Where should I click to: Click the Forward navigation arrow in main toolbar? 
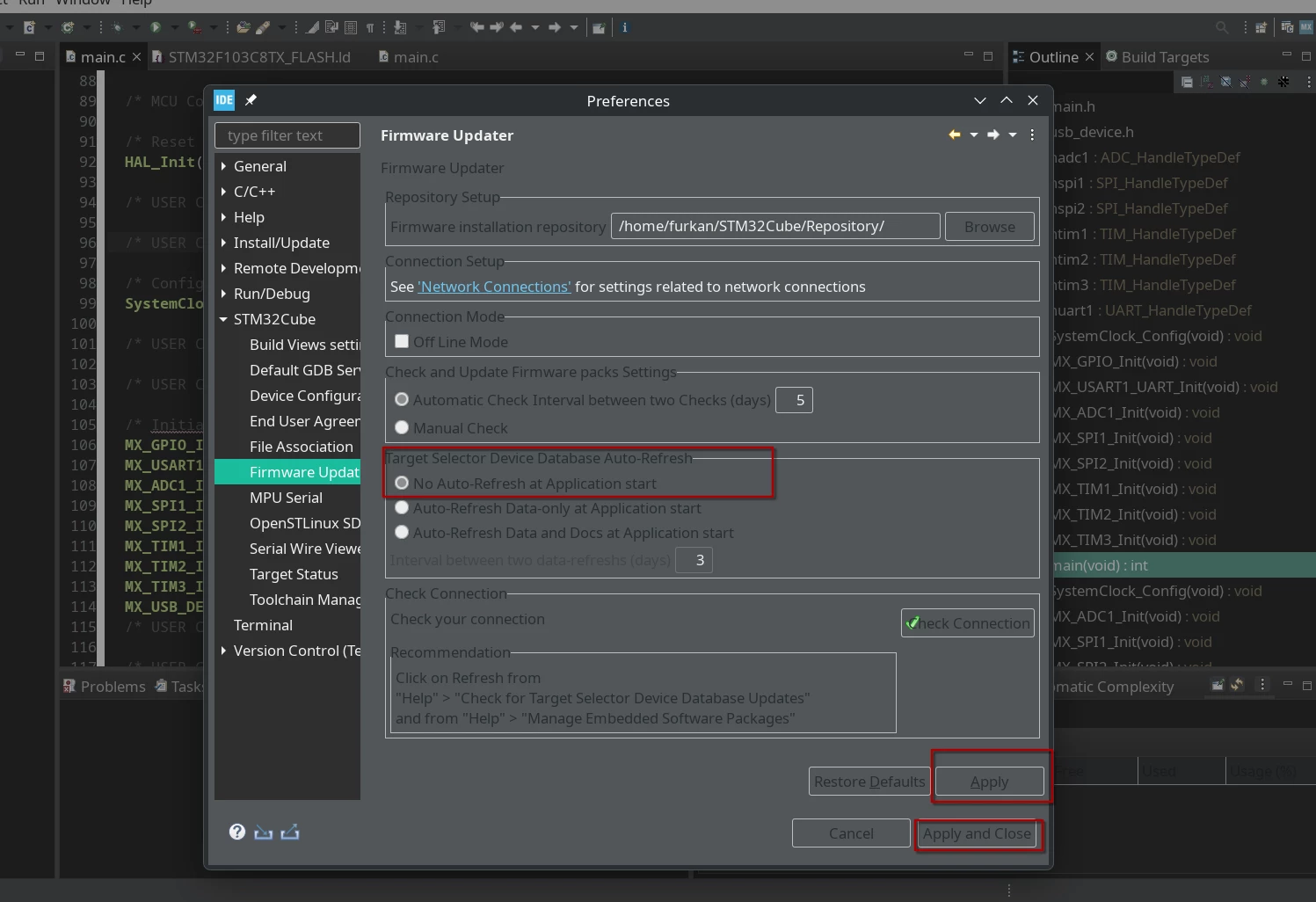click(x=555, y=27)
